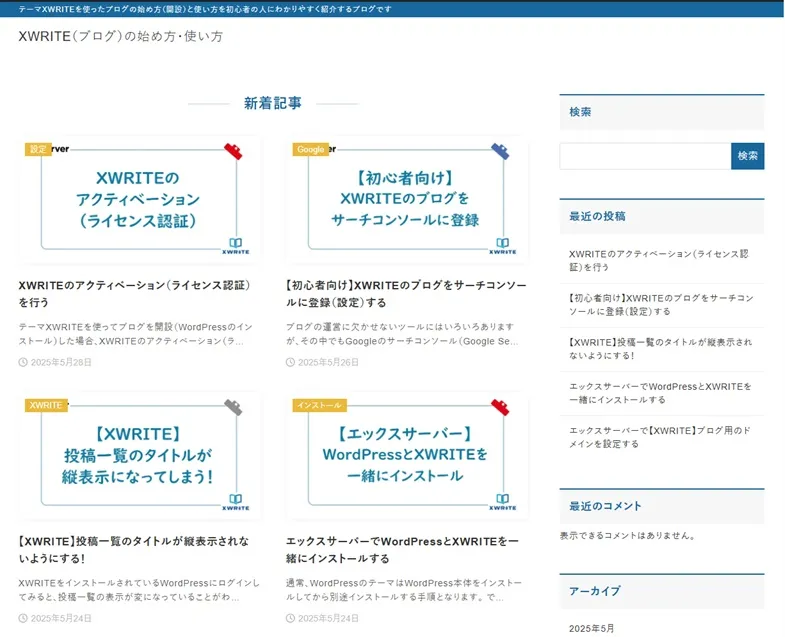Open article title XWRITEのアクティベーション(ライセンス認証)を行う

[134, 293]
